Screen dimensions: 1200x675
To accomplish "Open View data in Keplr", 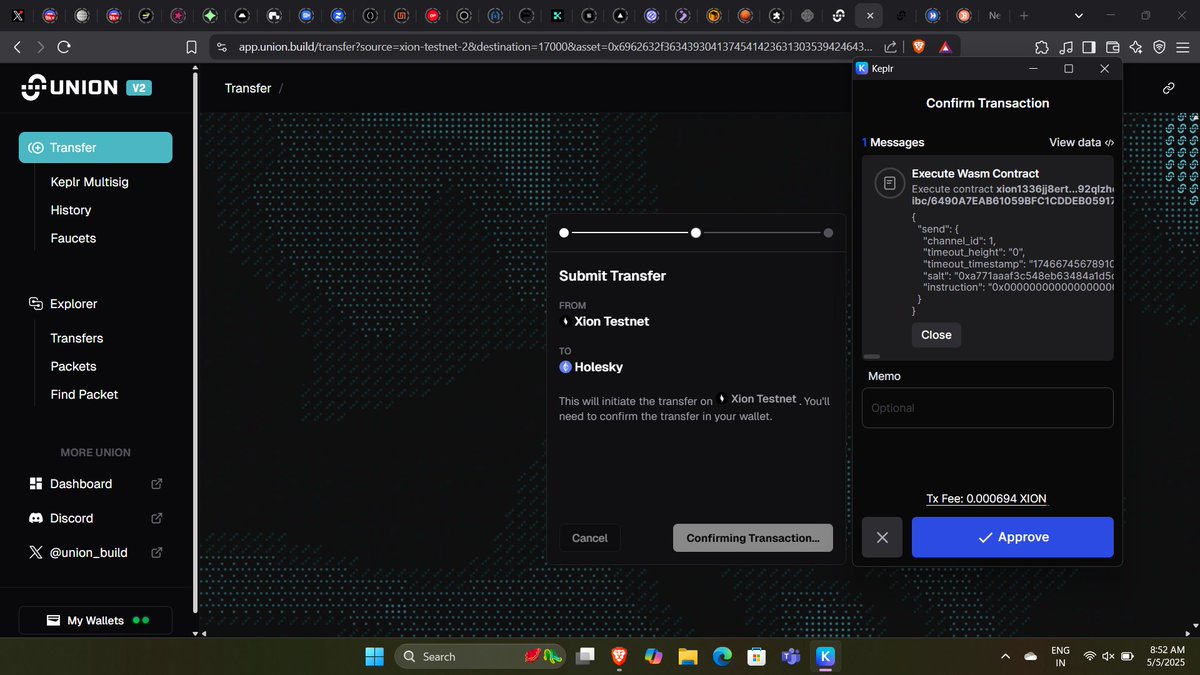I will tap(1081, 143).
